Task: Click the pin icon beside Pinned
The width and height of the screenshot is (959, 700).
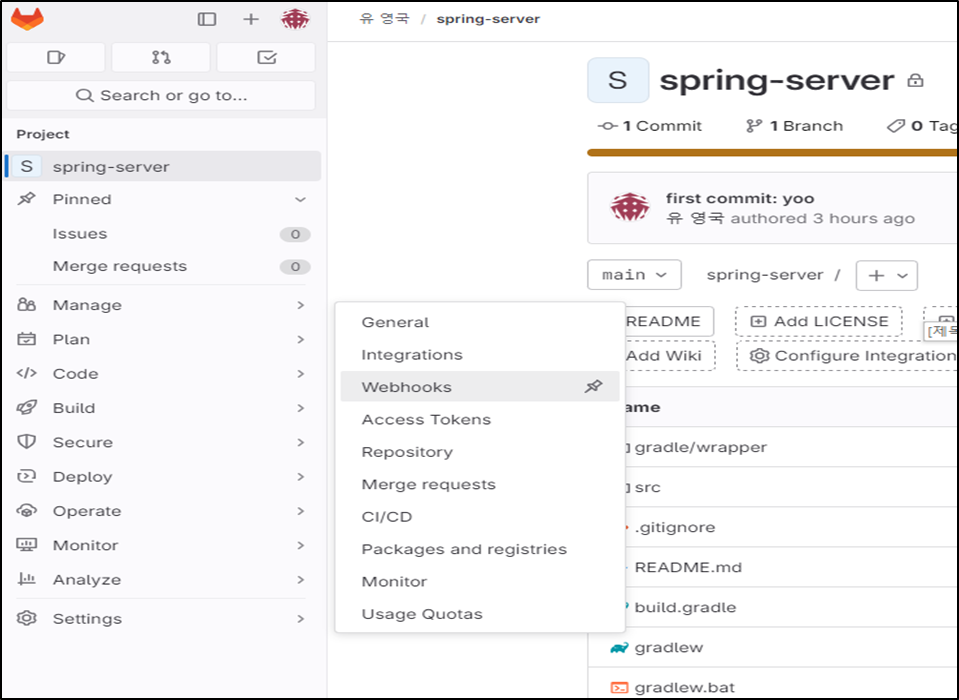Action: (26, 199)
